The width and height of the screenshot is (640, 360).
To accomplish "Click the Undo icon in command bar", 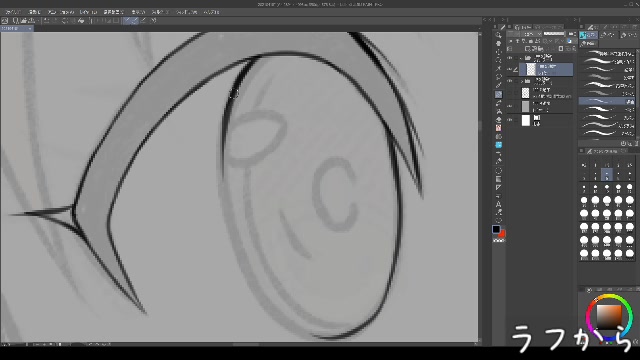I will [46, 20].
